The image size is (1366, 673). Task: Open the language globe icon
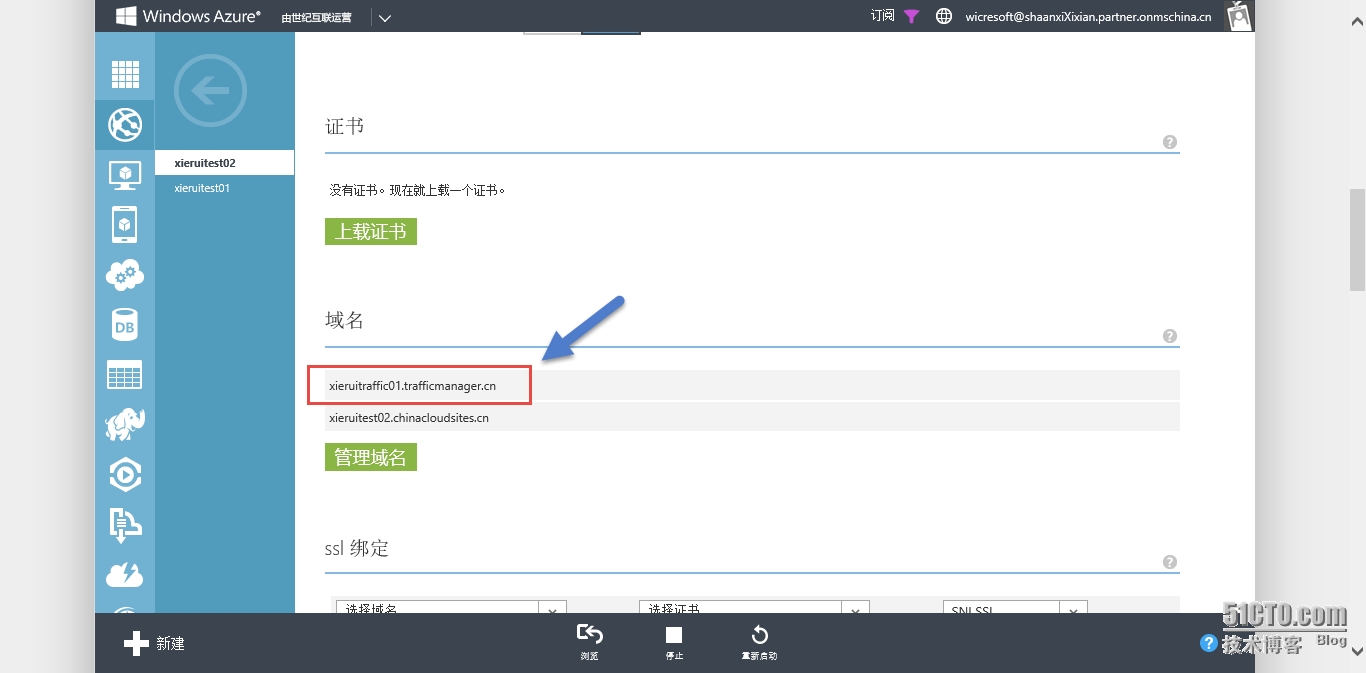tap(943, 16)
